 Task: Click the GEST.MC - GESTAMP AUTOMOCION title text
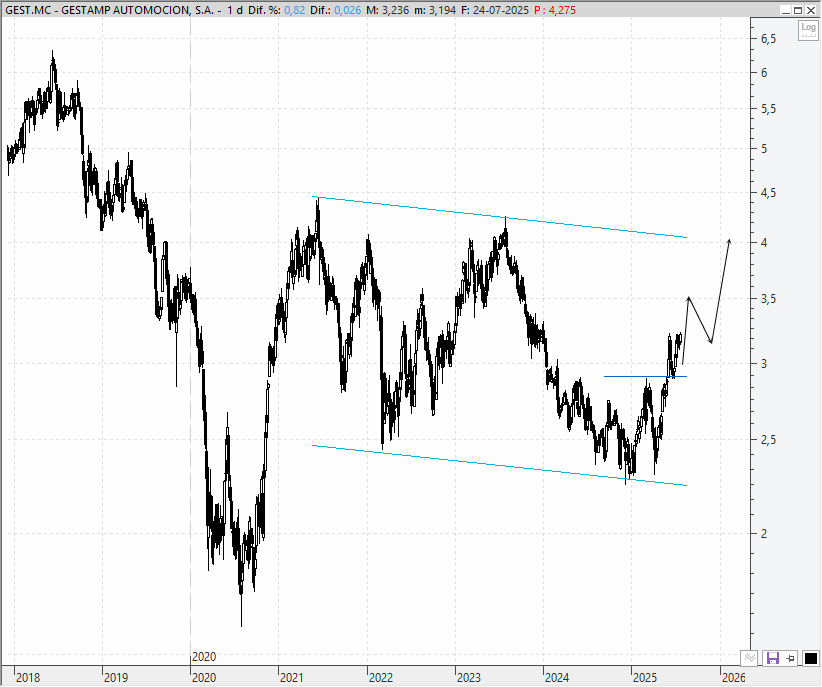[109, 10]
